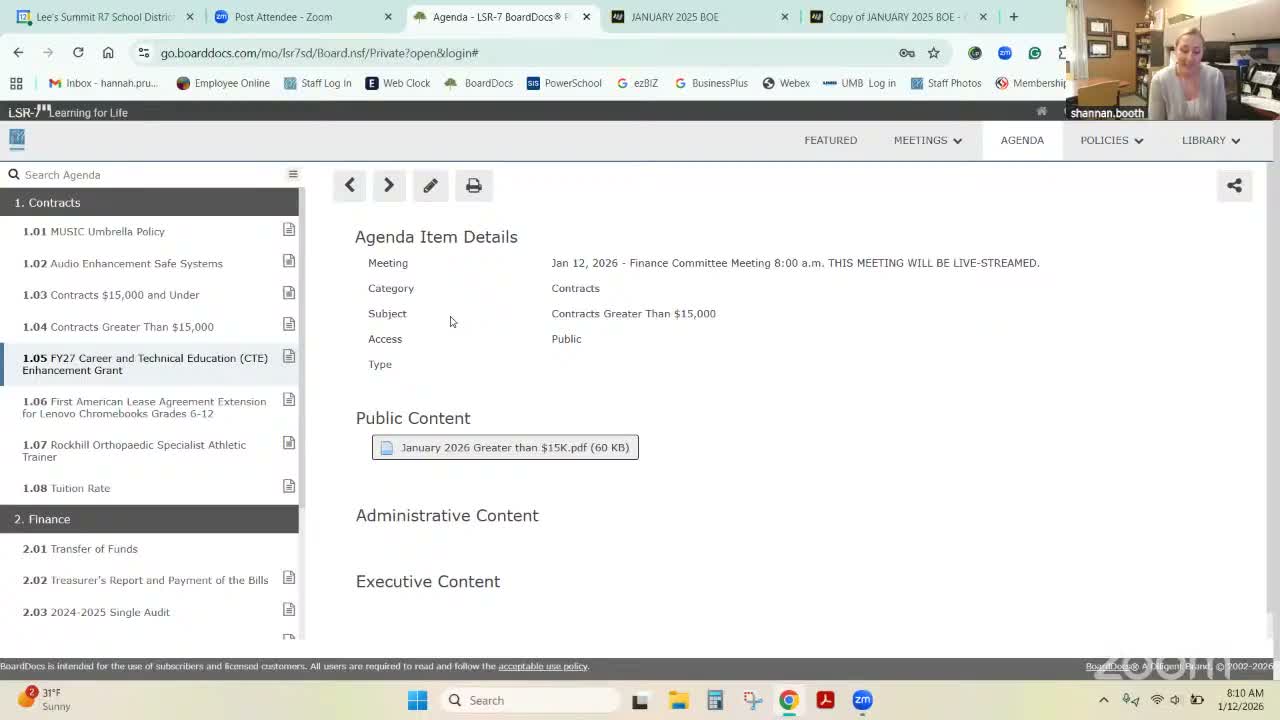Open the Meetings dropdown menu
This screenshot has height=720, width=1280.
point(928,140)
